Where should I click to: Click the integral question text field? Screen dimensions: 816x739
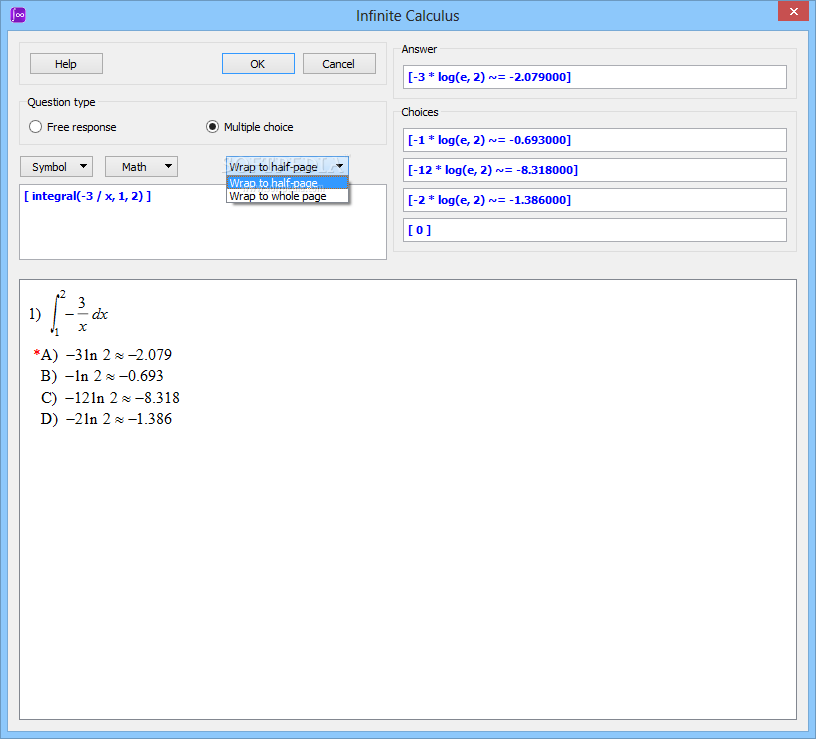pyautogui.click(x=203, y=222)
